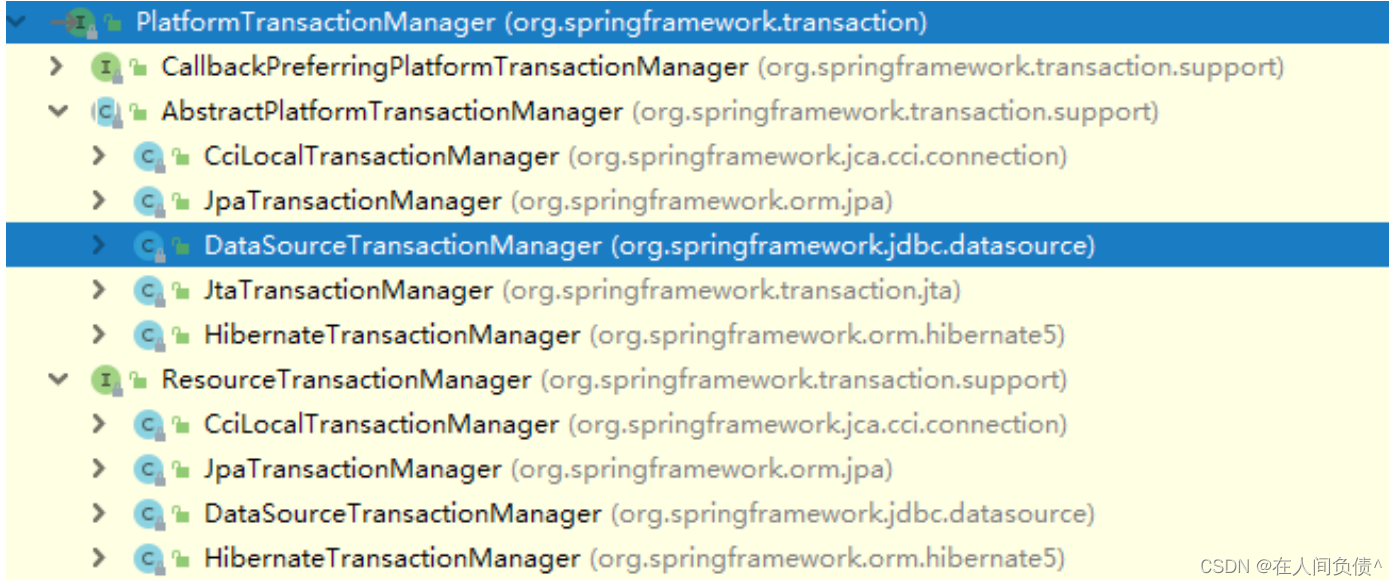
Task: Click the JtaTransactionManager class icon
Action: pyautogui.click(x=148, y=291)
